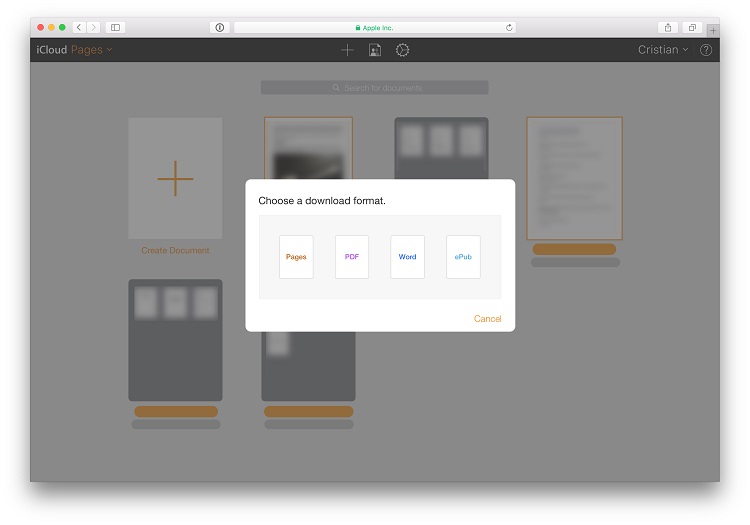Open a new Safari tab

coord(712,30)
